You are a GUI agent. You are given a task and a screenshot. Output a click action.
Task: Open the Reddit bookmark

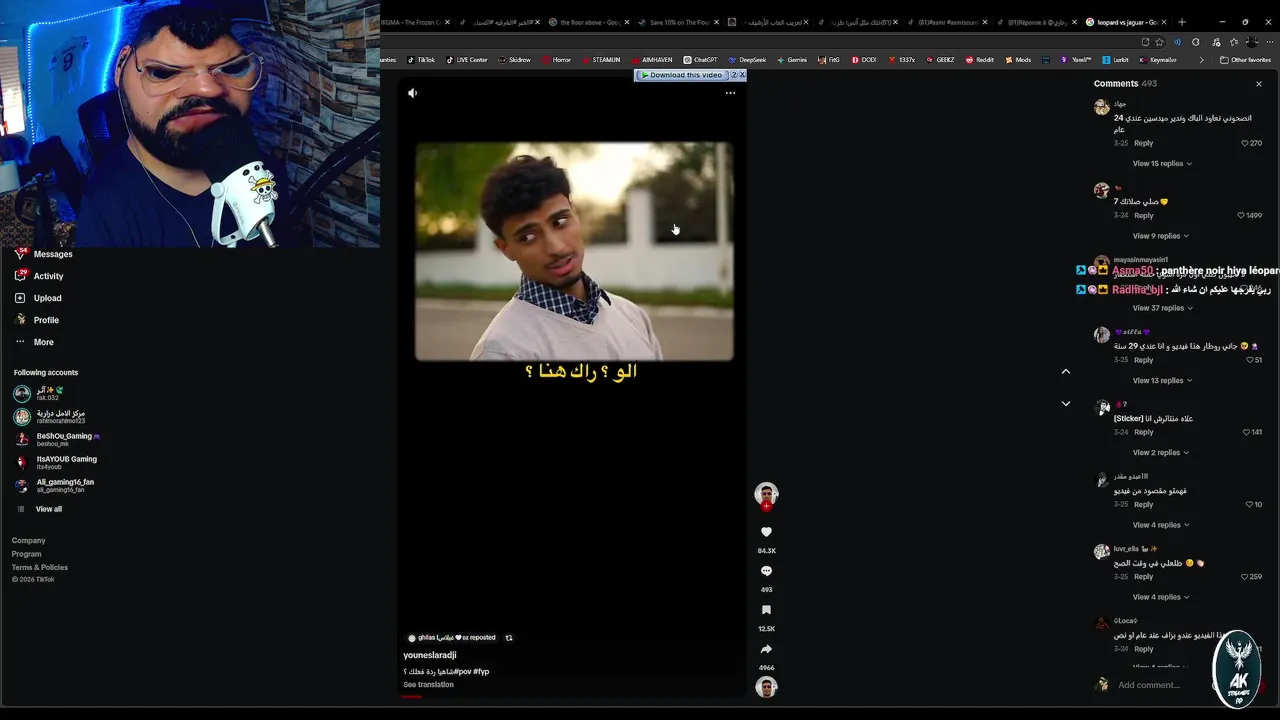coord(980,60)
